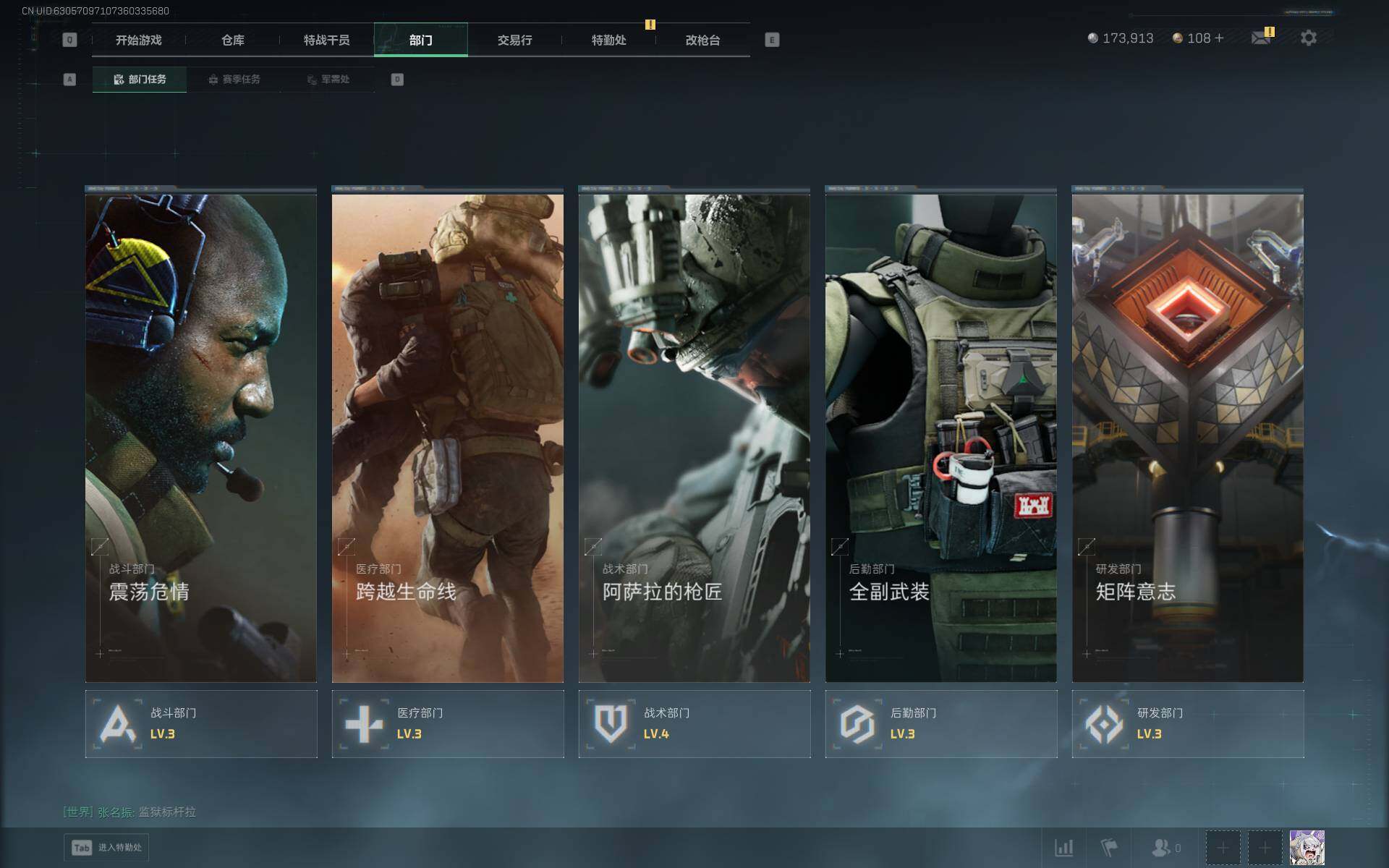Switch to the 仓库 tab

click(x=233, y=40)
